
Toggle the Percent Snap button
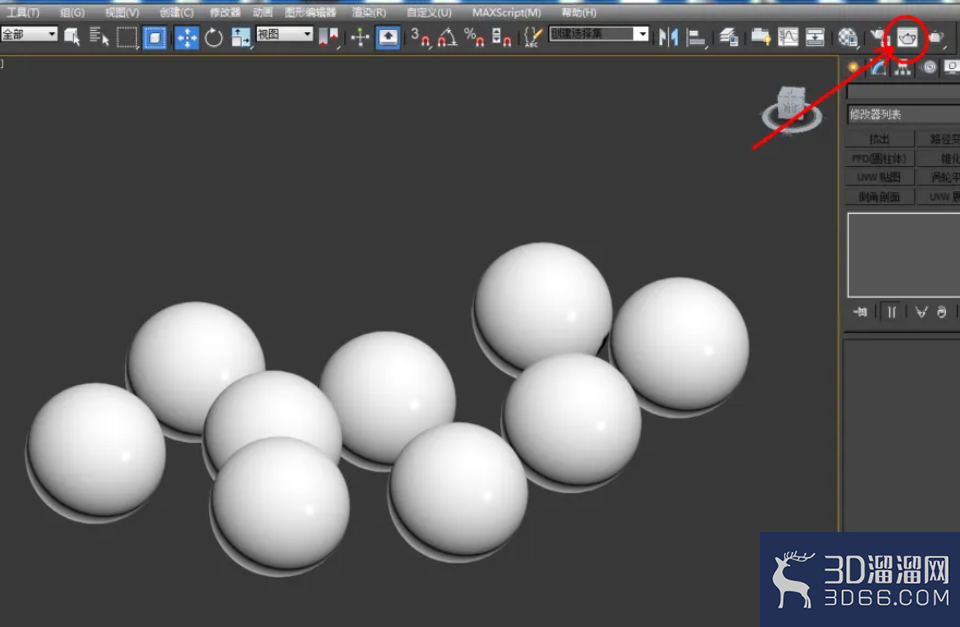tap(474, 37)
